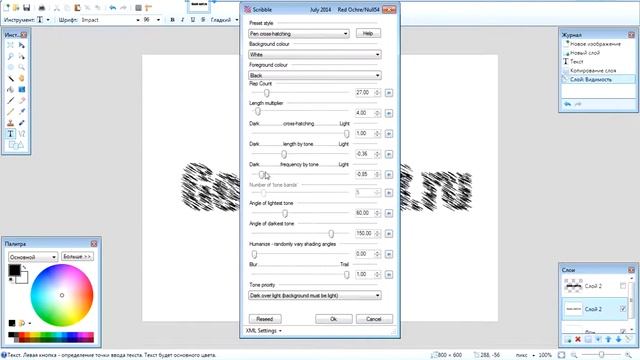This screenshot has height=360, width=640.
Task: Click undo arrow in History panel
Action: tap(567, 104)
